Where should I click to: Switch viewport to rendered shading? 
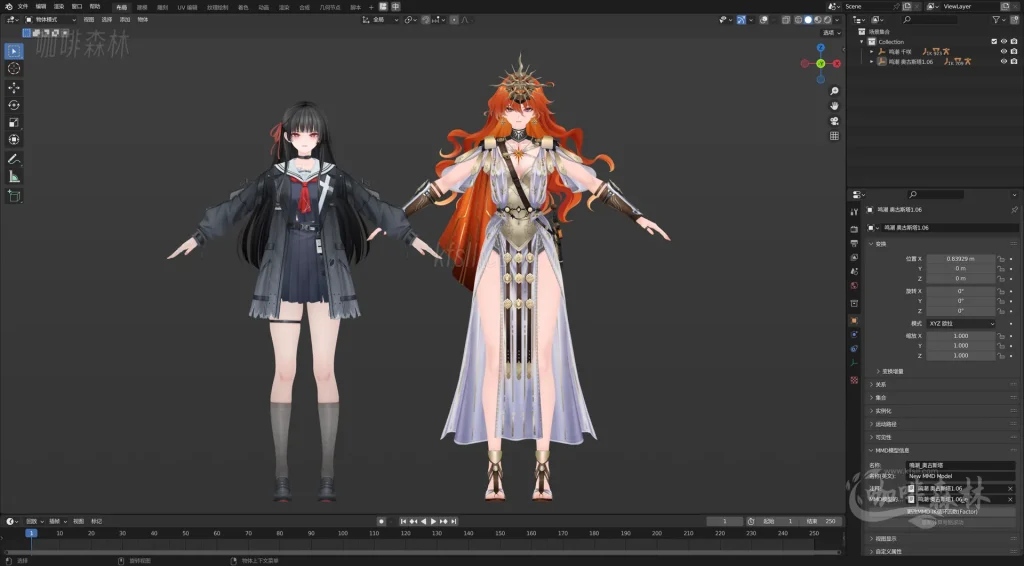coord(827,20)
